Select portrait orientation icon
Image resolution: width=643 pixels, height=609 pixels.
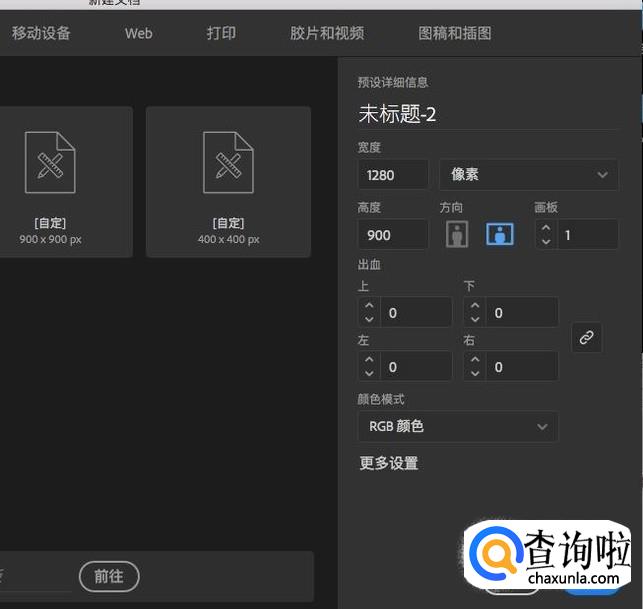[457, 234]
